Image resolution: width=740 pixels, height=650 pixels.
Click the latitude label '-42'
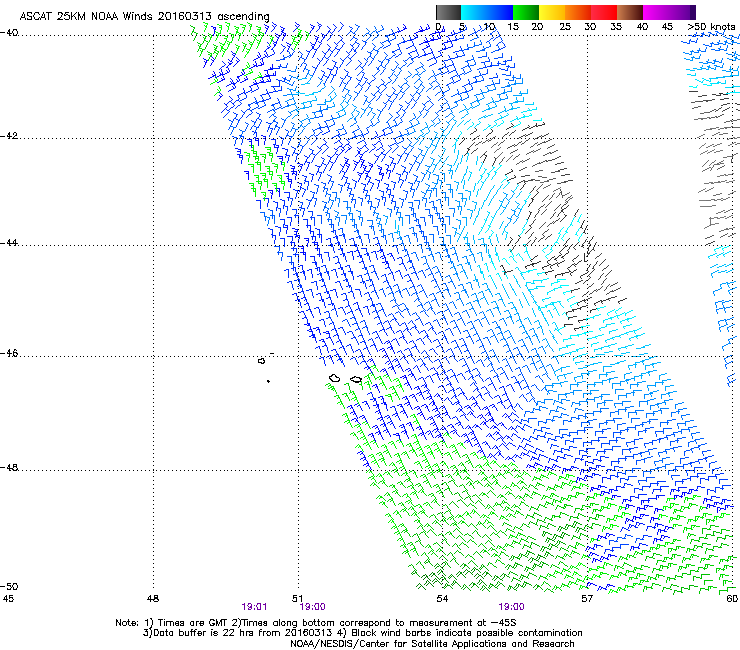[x=9, y=136]
